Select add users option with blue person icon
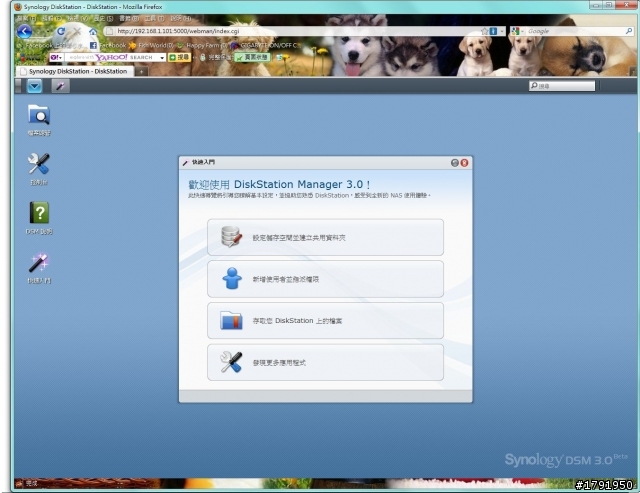The image size is (640, 493). (x=325, y=279)
